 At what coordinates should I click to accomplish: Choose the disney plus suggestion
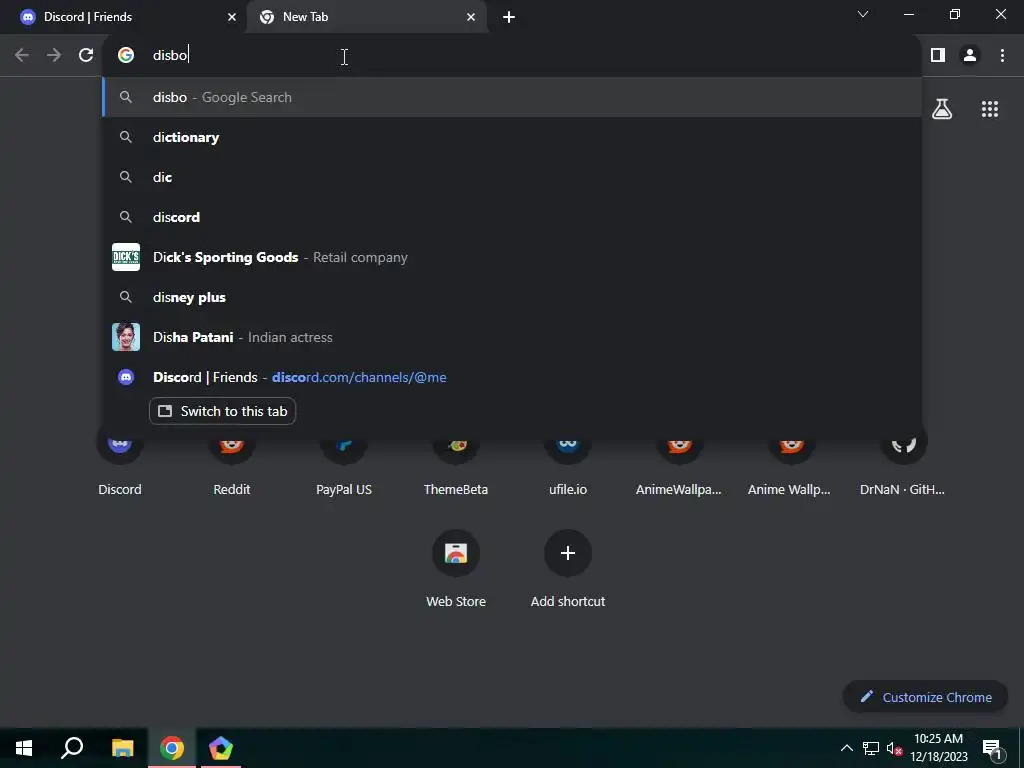pos(511,297)
